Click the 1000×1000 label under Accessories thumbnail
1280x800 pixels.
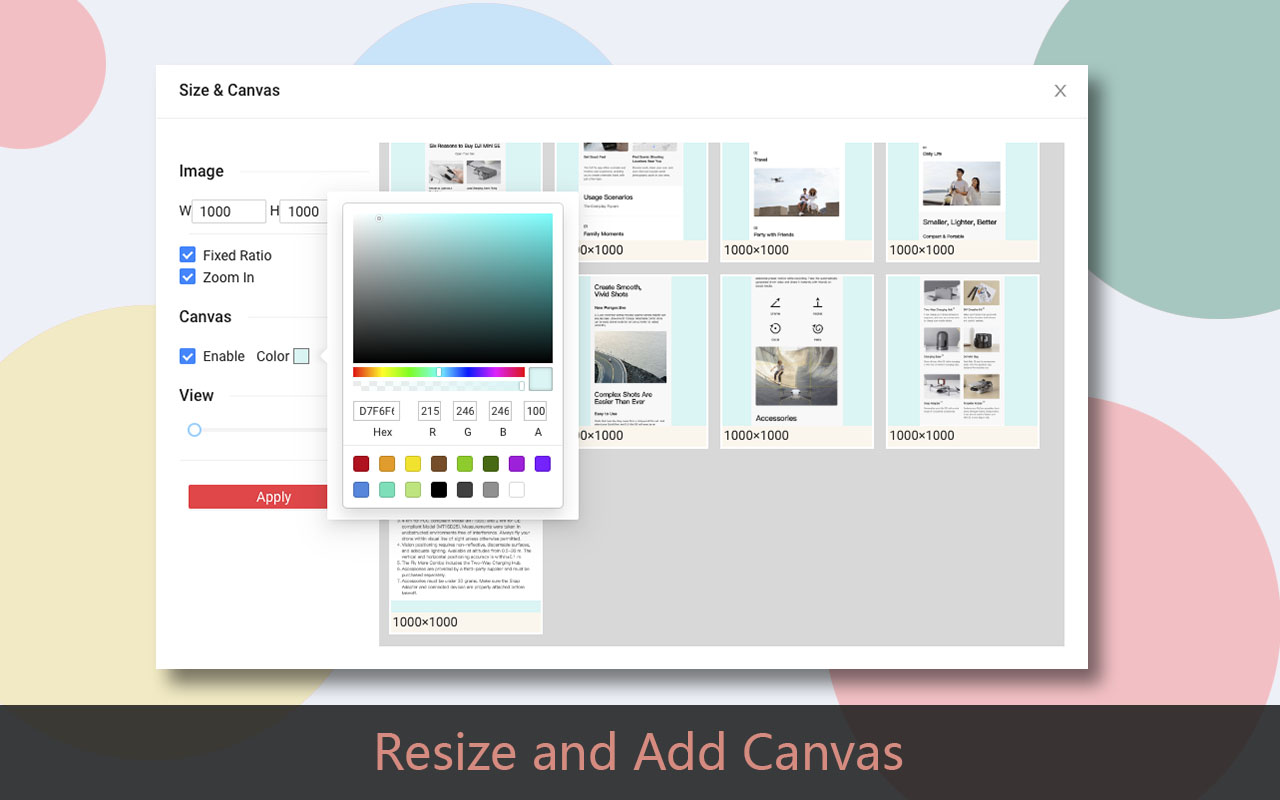coord(756,435)
